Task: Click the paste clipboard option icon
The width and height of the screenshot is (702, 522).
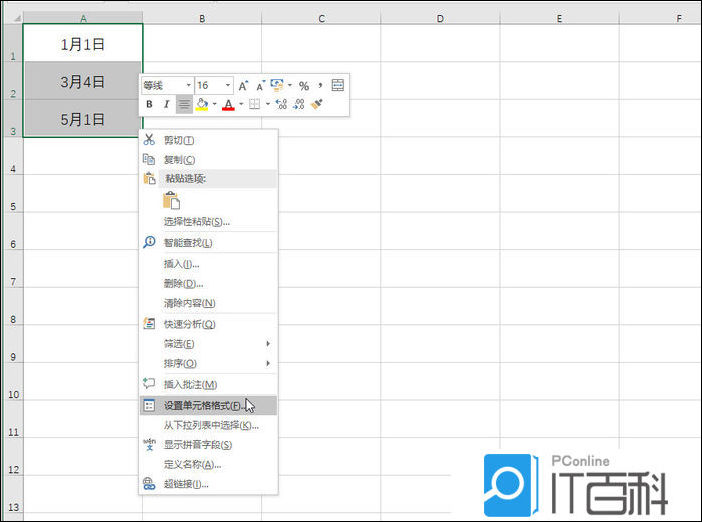Action: [171, 201]
